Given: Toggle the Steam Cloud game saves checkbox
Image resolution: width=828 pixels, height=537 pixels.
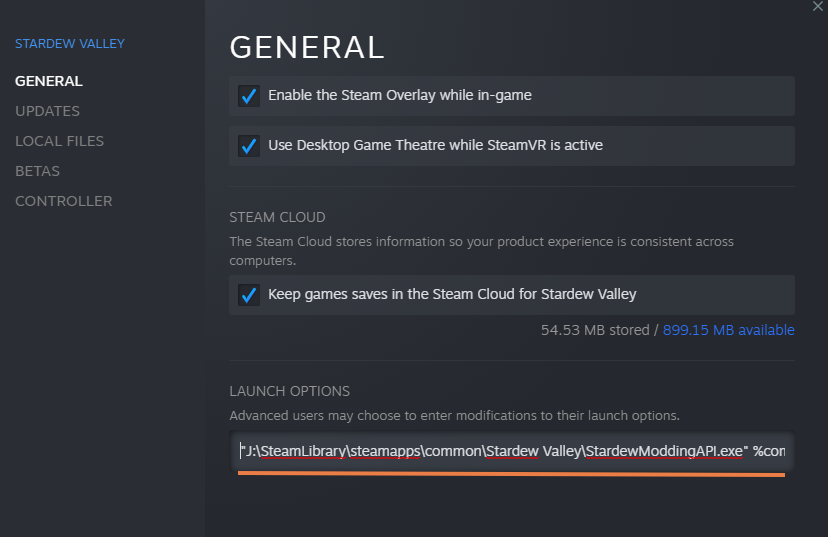Looking at the screenshot, I should pos(249,296).
